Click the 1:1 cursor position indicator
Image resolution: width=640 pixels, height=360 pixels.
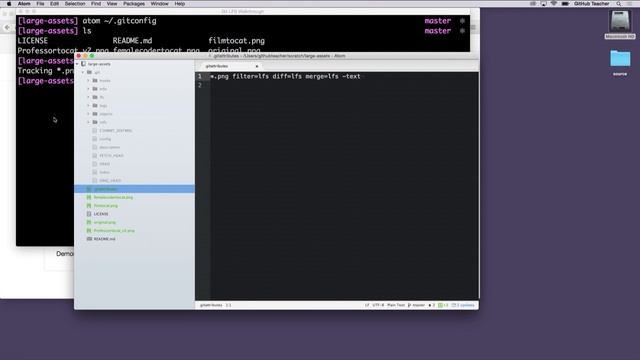[x=229, y=305]
